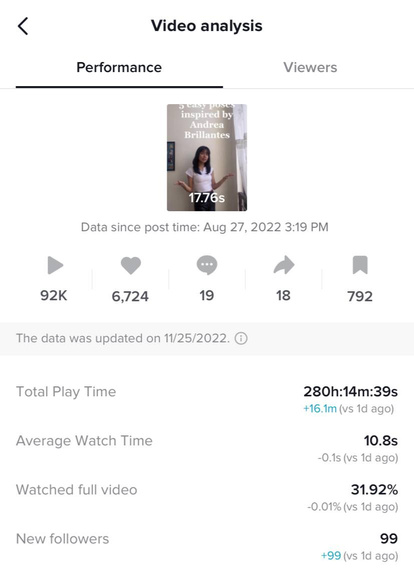Select the Total Play Time row
This screenshot has width=414, height=583.
(x=207, y=400)
